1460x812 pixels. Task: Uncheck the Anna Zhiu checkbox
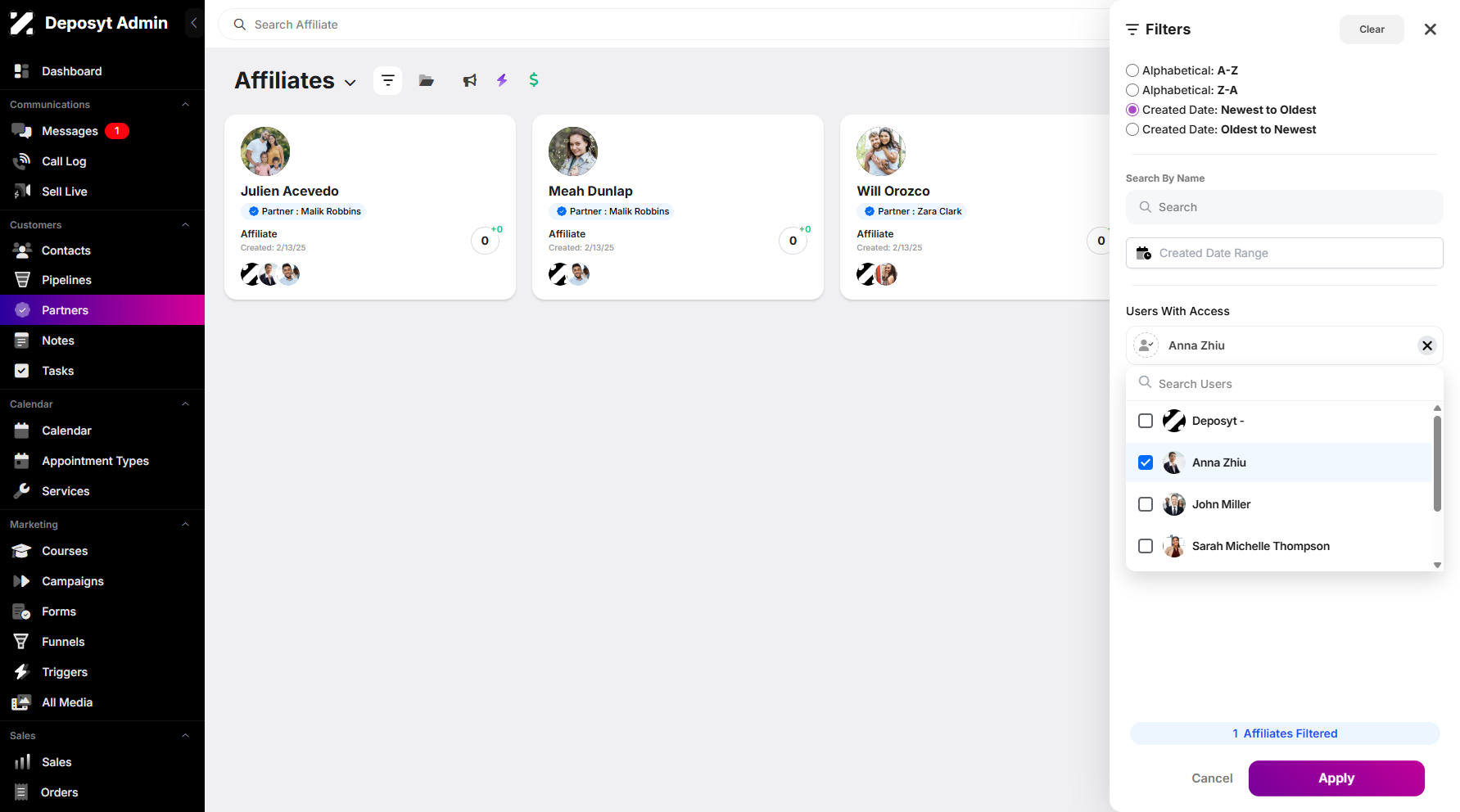click(x=1146, y=462)
